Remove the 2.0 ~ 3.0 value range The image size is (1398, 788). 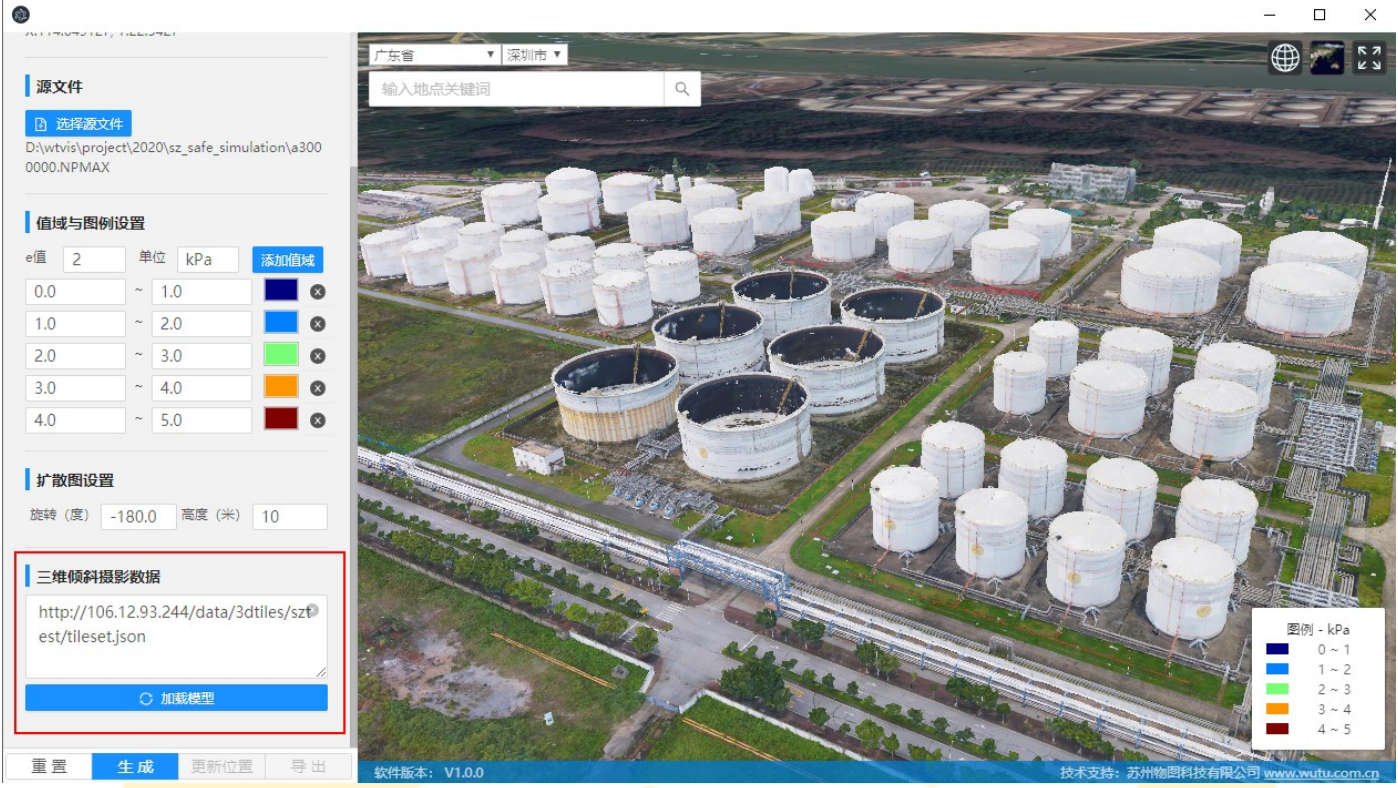point(318,356)
